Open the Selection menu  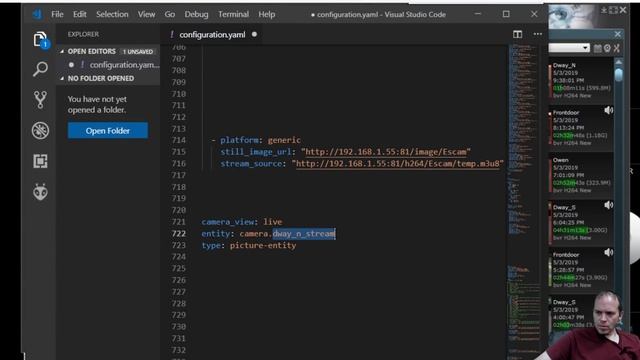[112, 14]
